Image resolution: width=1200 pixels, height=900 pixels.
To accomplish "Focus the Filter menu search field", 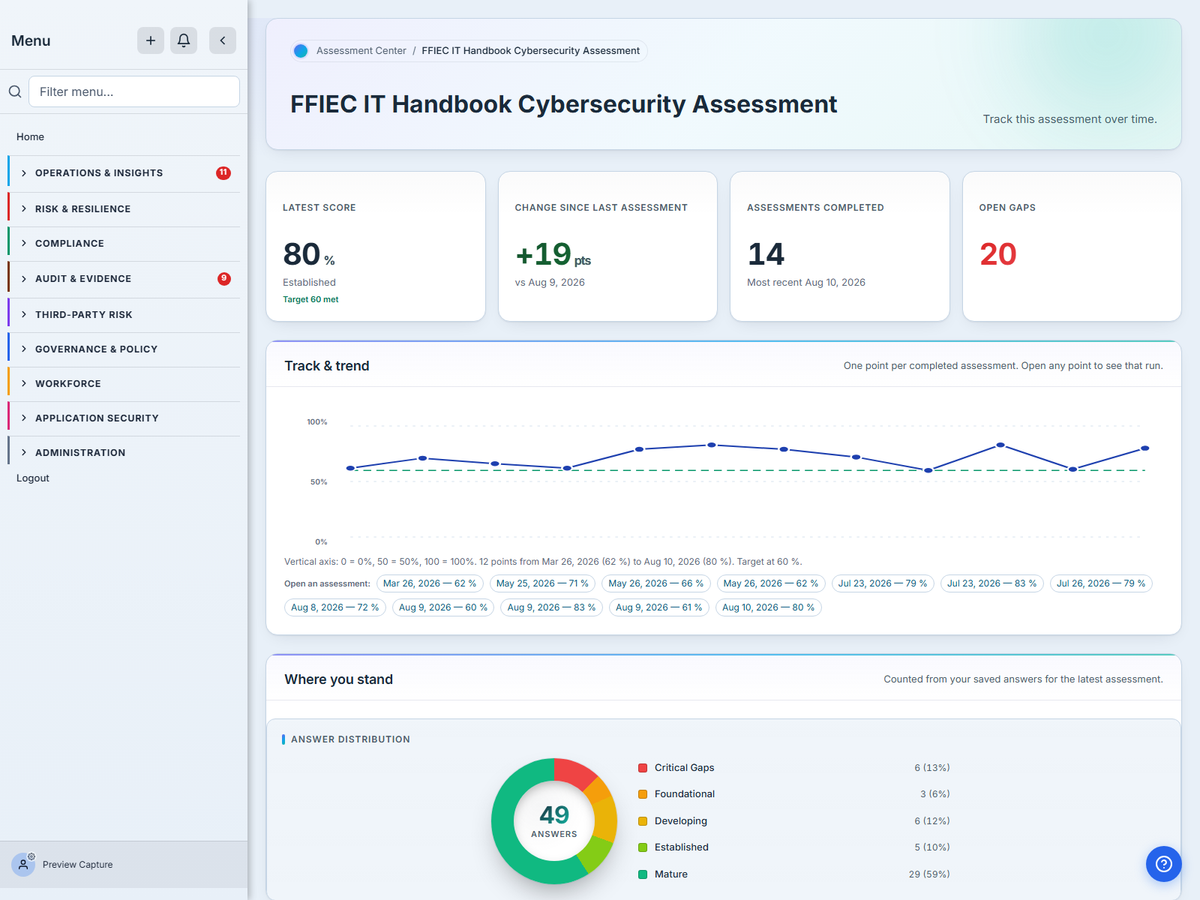I will click(134, 91).
